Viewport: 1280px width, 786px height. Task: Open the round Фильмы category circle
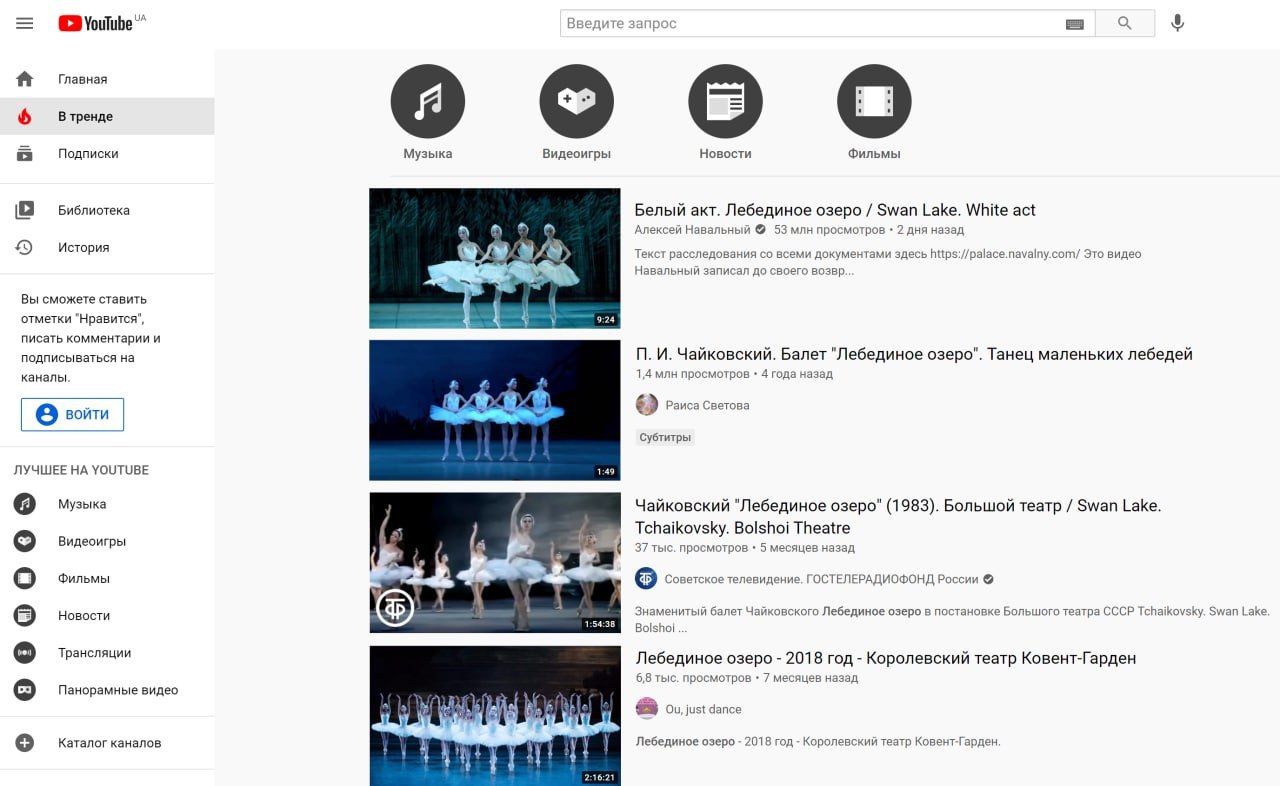[874, 101]
